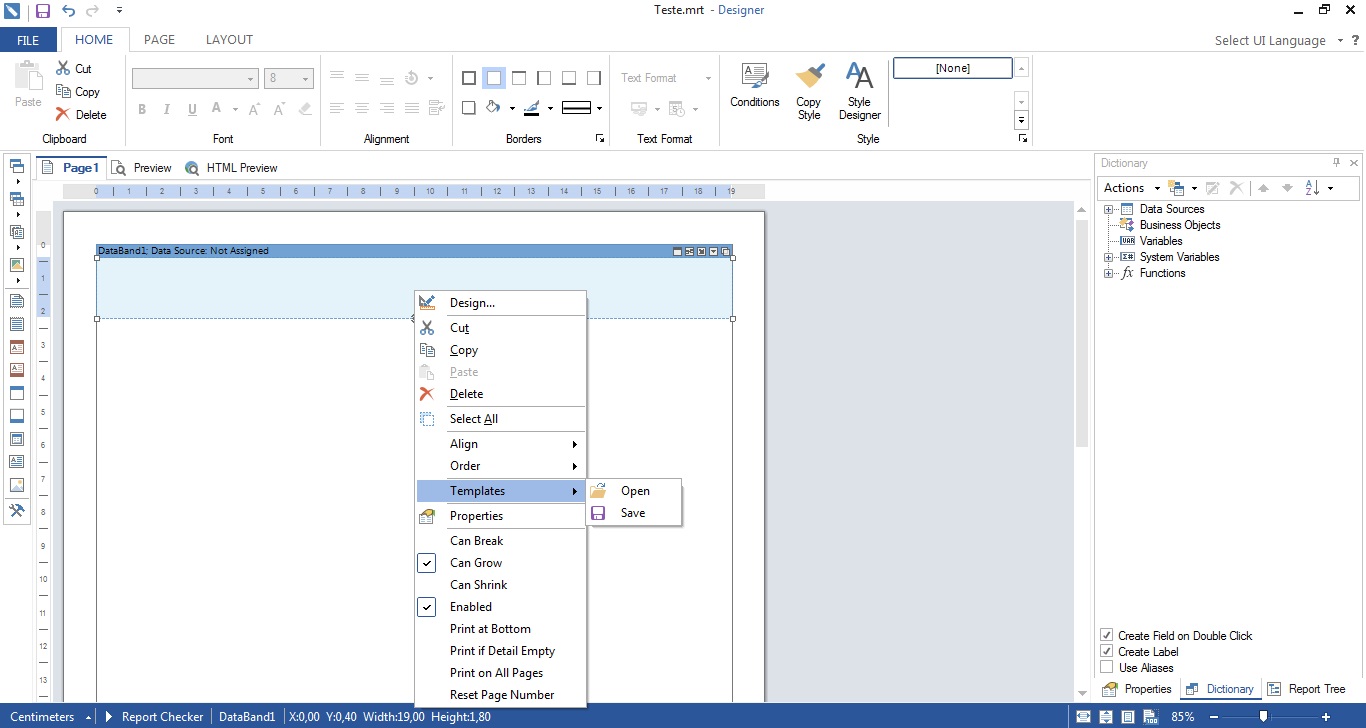Switch to Properties panel tab
The width and height of the screenshot is (1366, 728).
pyautogui.click(x=1137, y=689)
